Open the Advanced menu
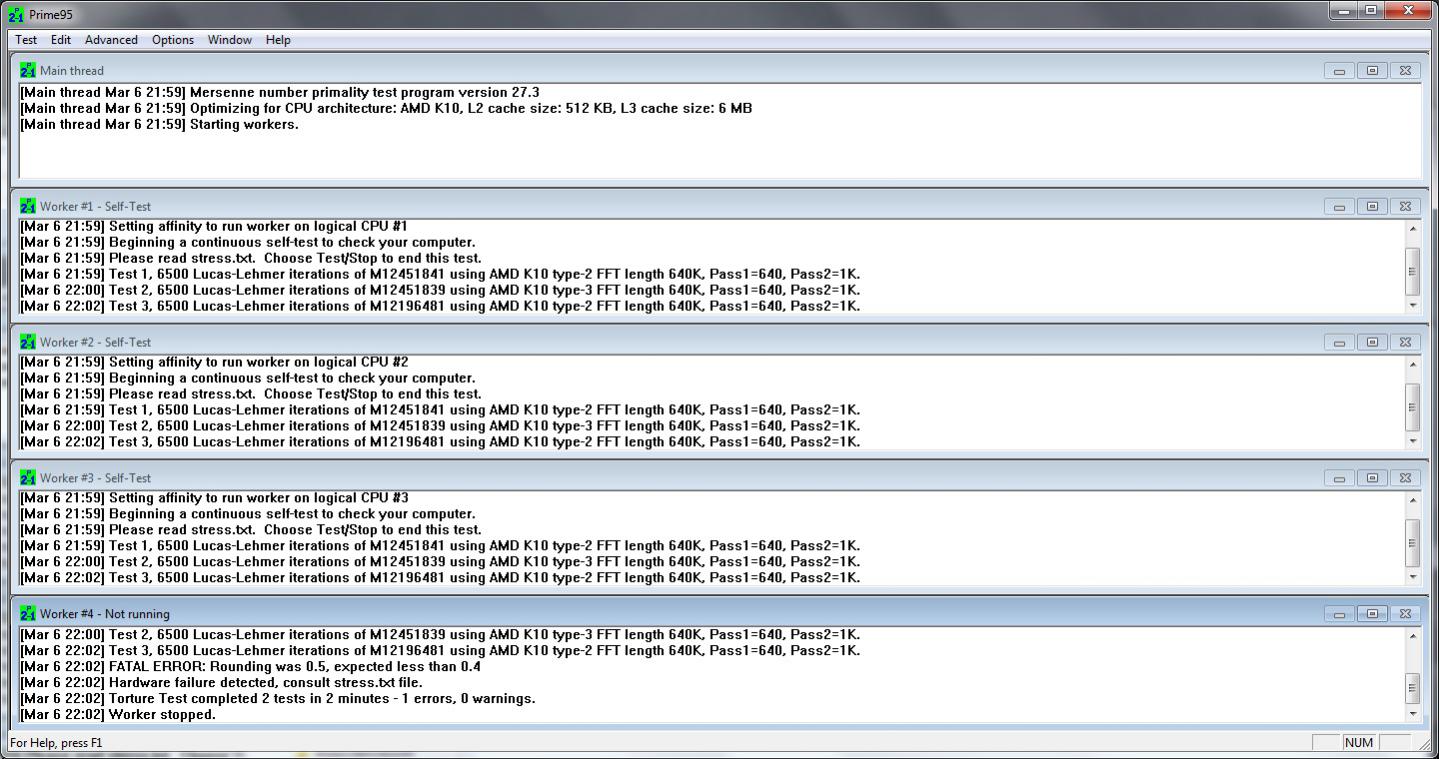Image resolution: width=1439 pixels, height=759 pixels. (x=111, y=40)
